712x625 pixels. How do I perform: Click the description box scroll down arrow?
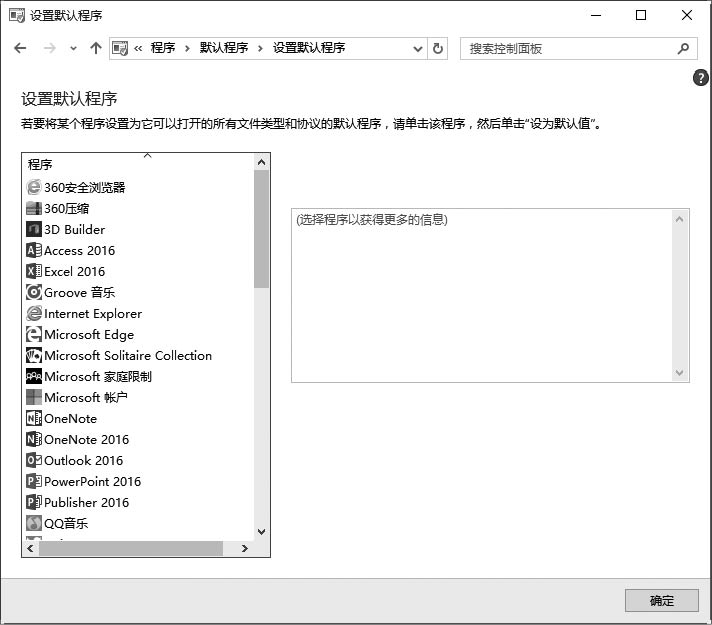click(679, 372)
